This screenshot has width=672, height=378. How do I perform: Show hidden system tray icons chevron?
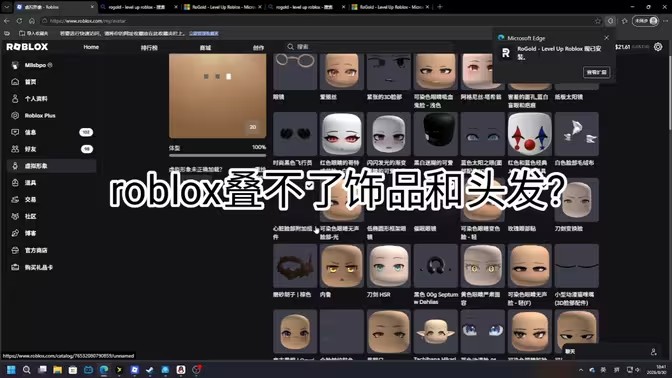(x=581, y=369)
